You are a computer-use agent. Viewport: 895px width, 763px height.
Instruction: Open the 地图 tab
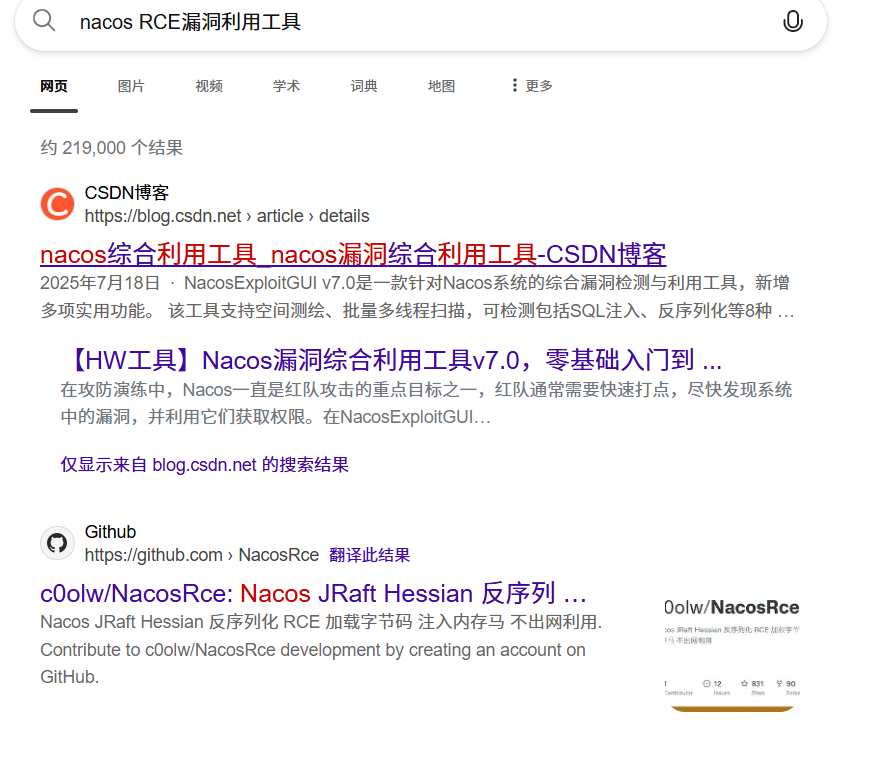tap(442, 86)
